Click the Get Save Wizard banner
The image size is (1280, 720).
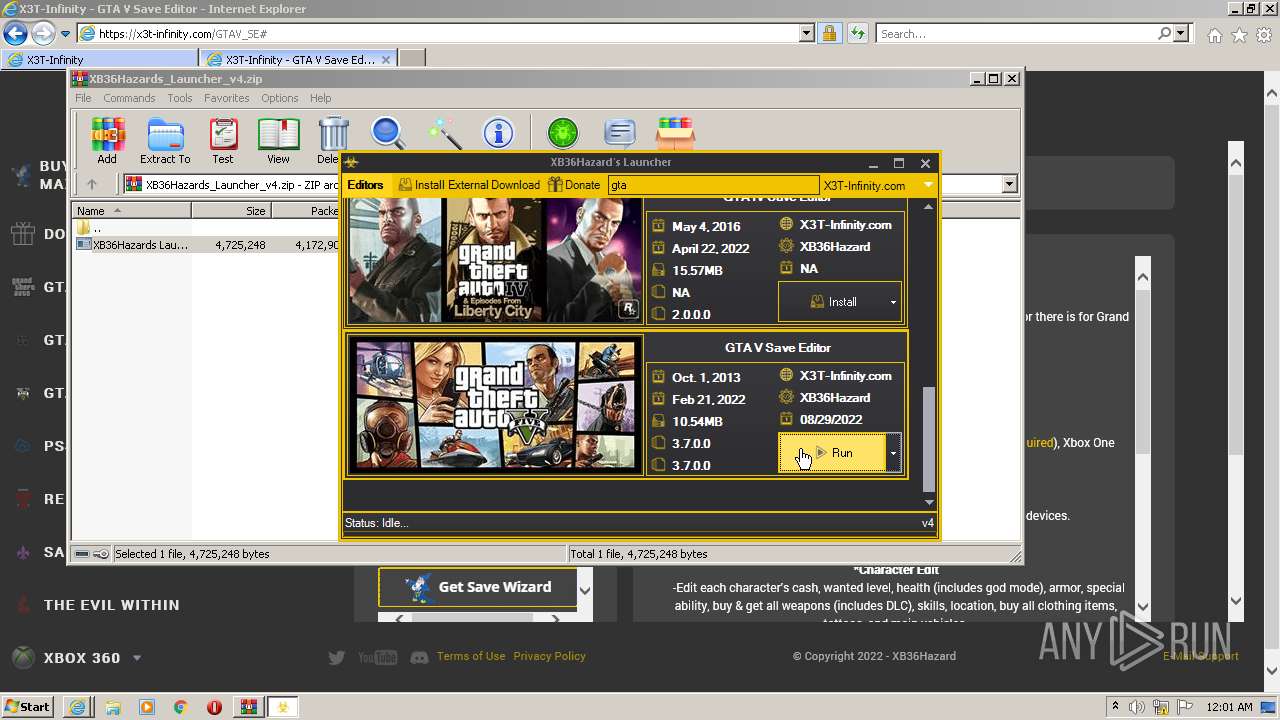point(478,588)
